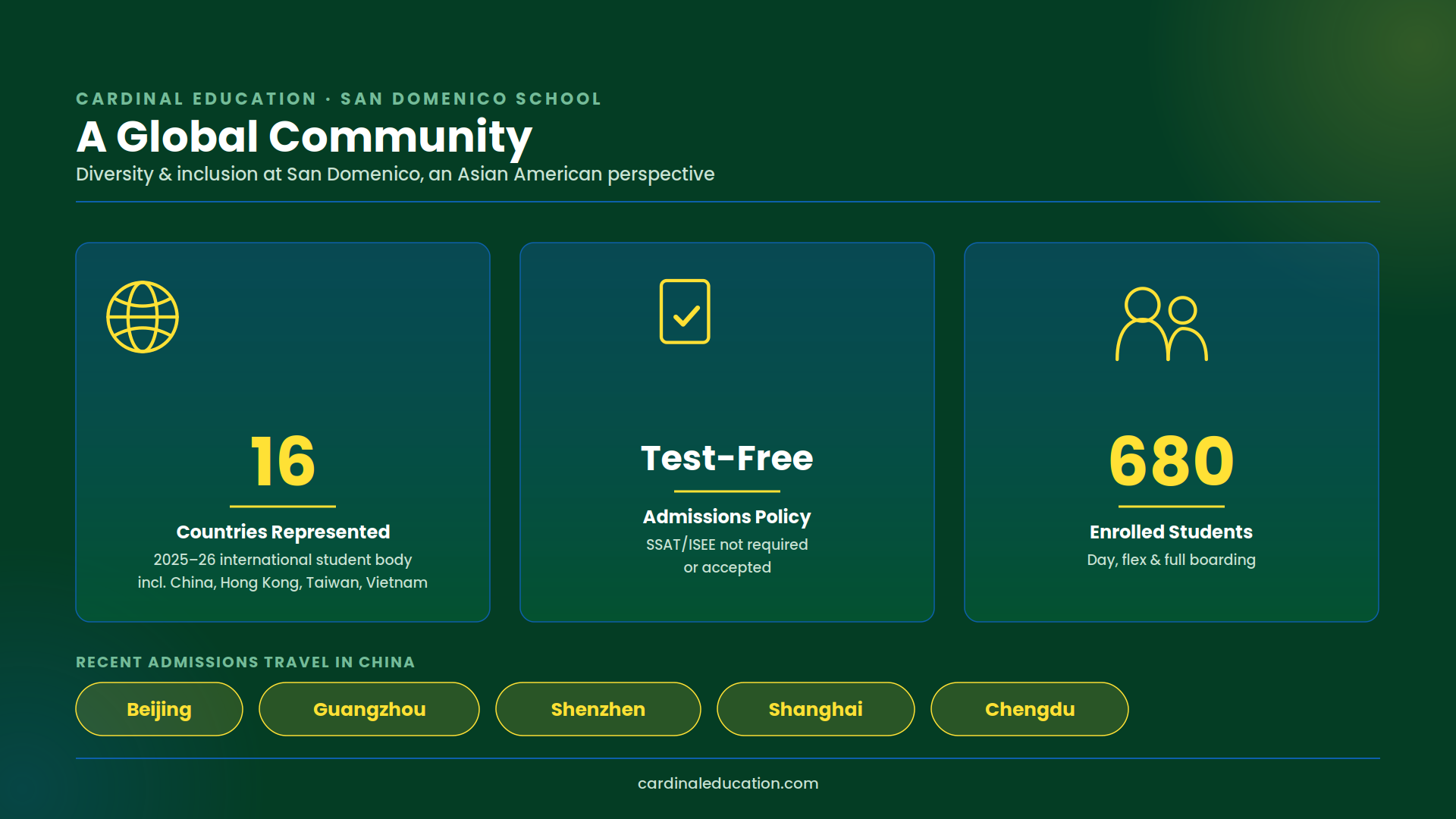This screenshot has height=819, width=1456.
Task: Click the "or accepted" text line
Action: (727, 567)
